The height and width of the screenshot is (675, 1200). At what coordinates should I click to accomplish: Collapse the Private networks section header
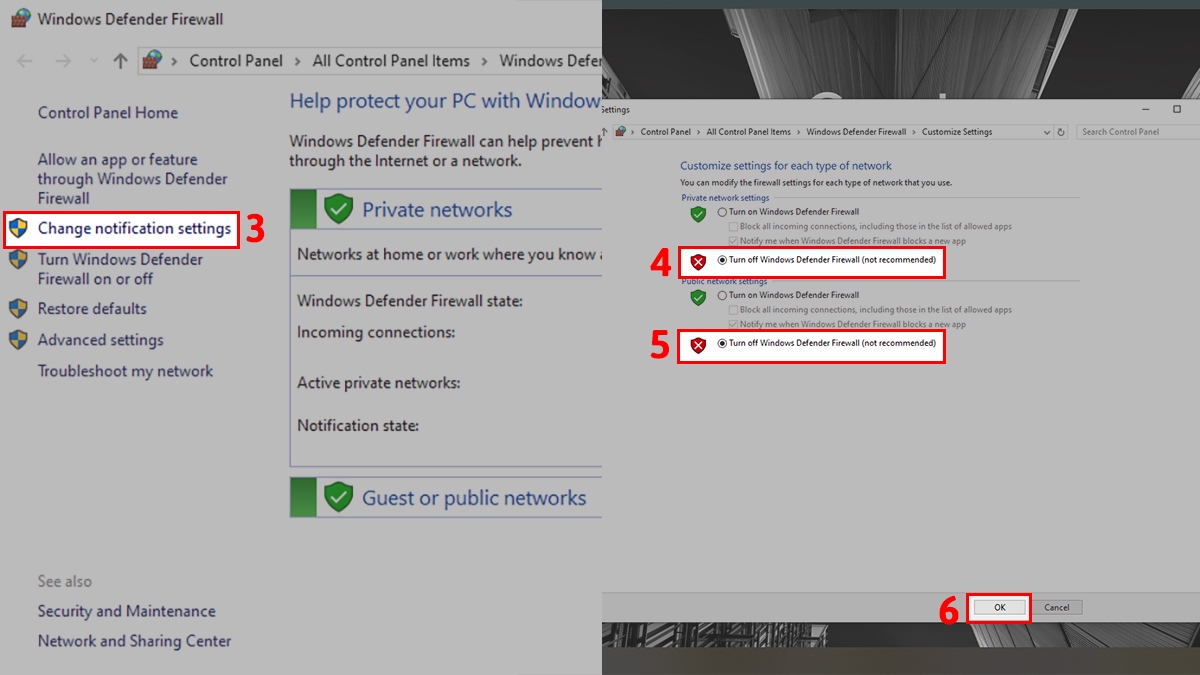point(446,209)
